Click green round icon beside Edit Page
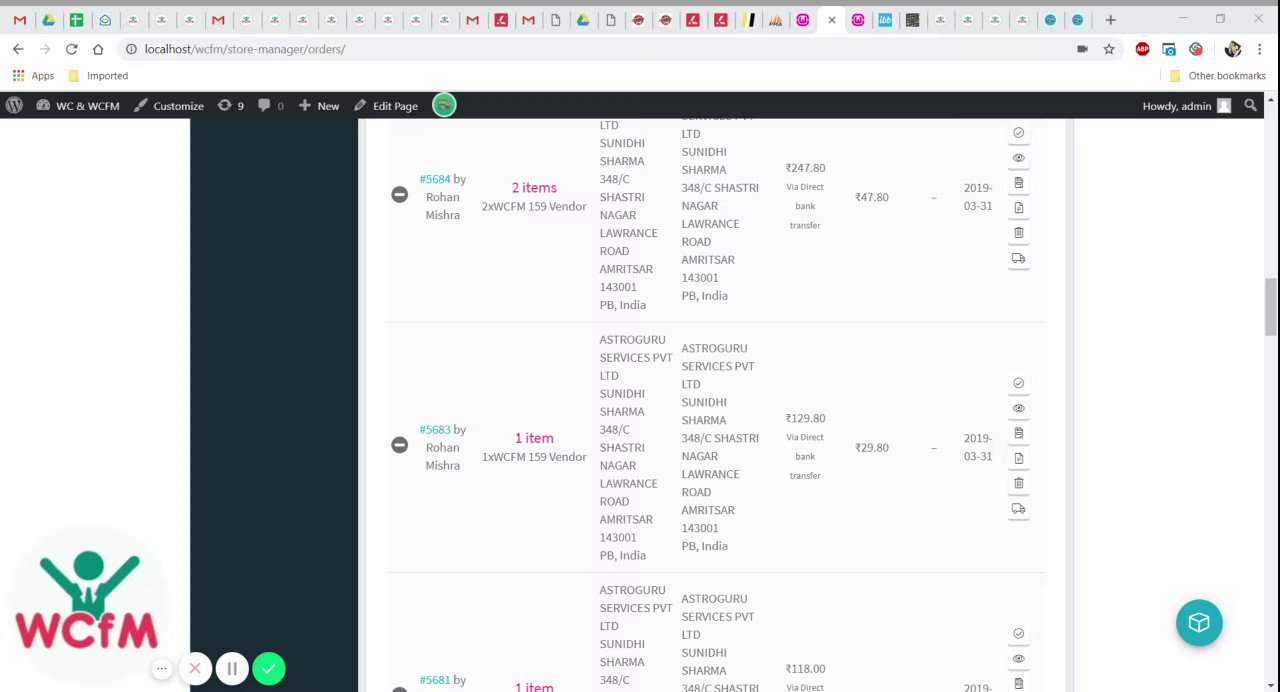The image size is (1280, 692). click(x=444, y=105)
